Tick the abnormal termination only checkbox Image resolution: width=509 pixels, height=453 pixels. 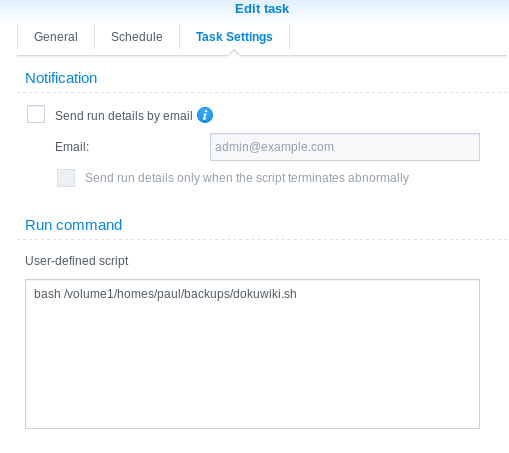(66, 178)
